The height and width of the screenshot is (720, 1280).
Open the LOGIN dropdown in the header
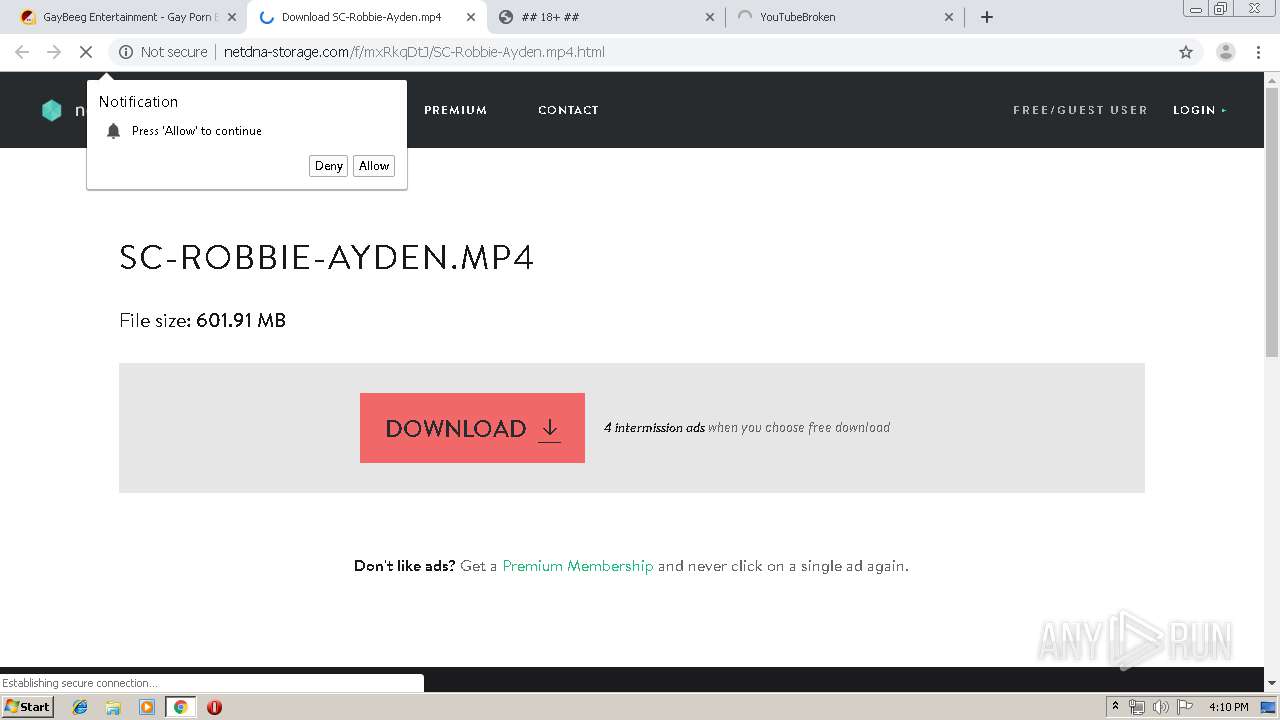point(1199,110)
